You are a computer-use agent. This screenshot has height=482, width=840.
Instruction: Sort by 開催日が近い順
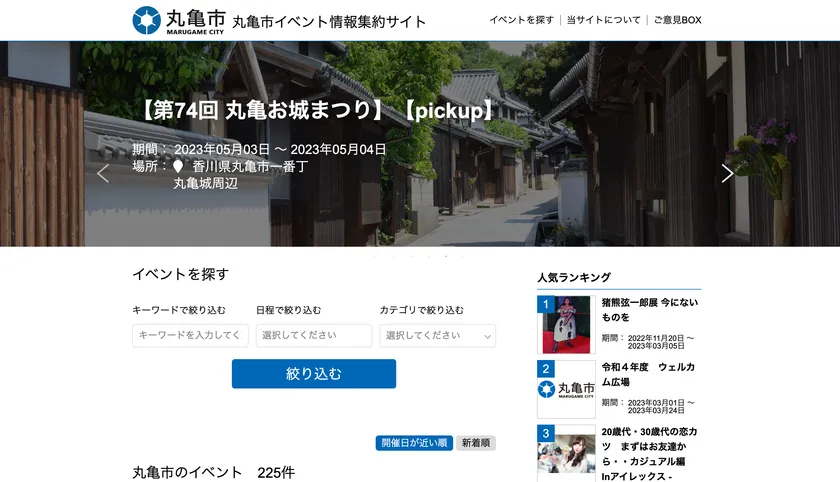pyautogui.click(x=414, y=443)
